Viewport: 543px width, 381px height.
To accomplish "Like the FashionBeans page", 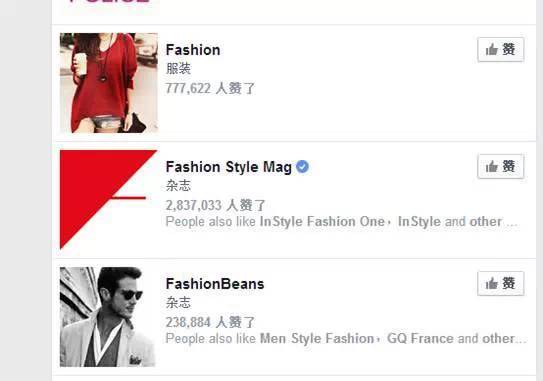I will [500, 284].
